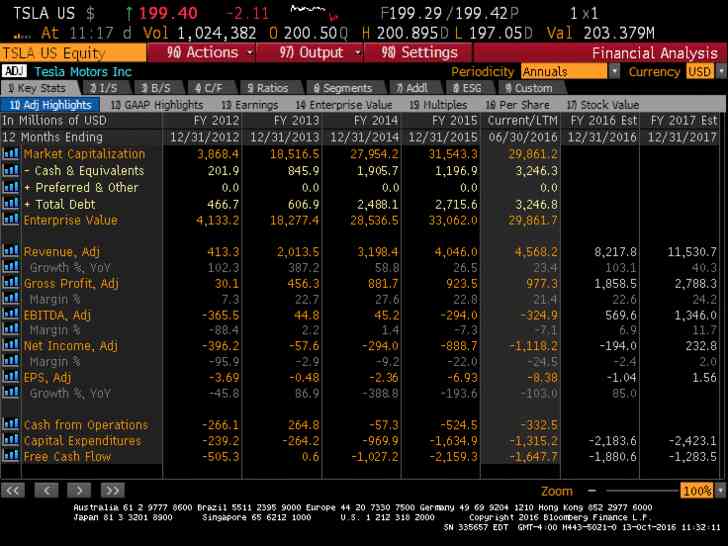
Task: Open chart icon for EPS, Adj row
Action: pyautogui.click(x=10, y=377)
